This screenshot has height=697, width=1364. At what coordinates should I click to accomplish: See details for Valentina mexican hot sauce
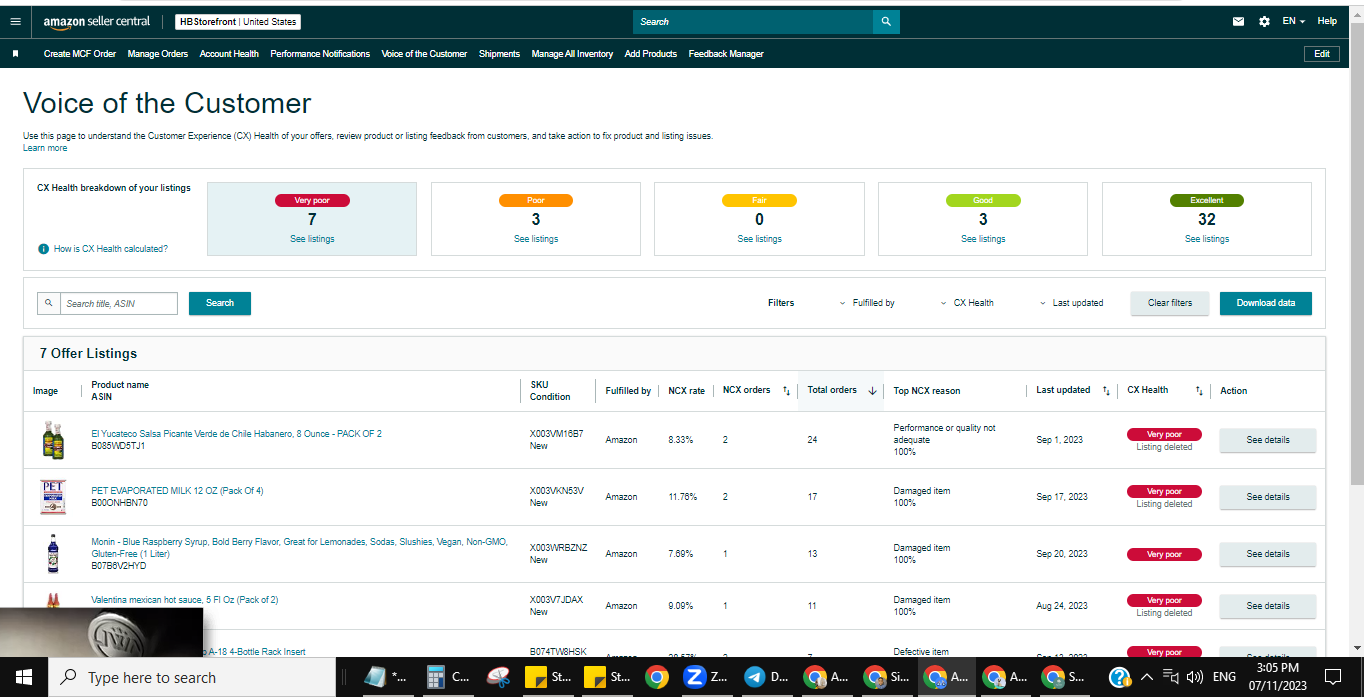[1268, 606]
